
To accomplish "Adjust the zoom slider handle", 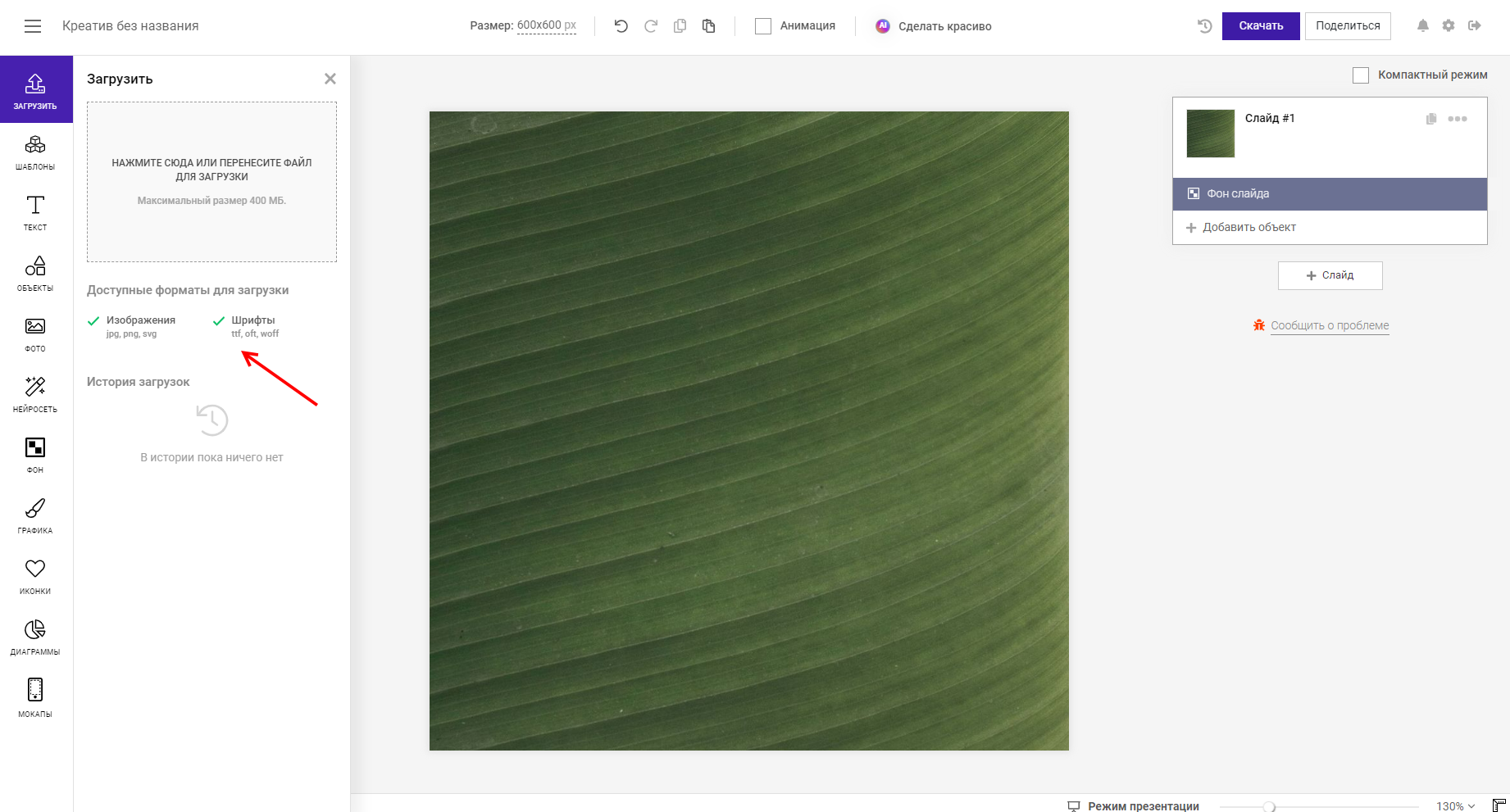I will coord(1269,807).
